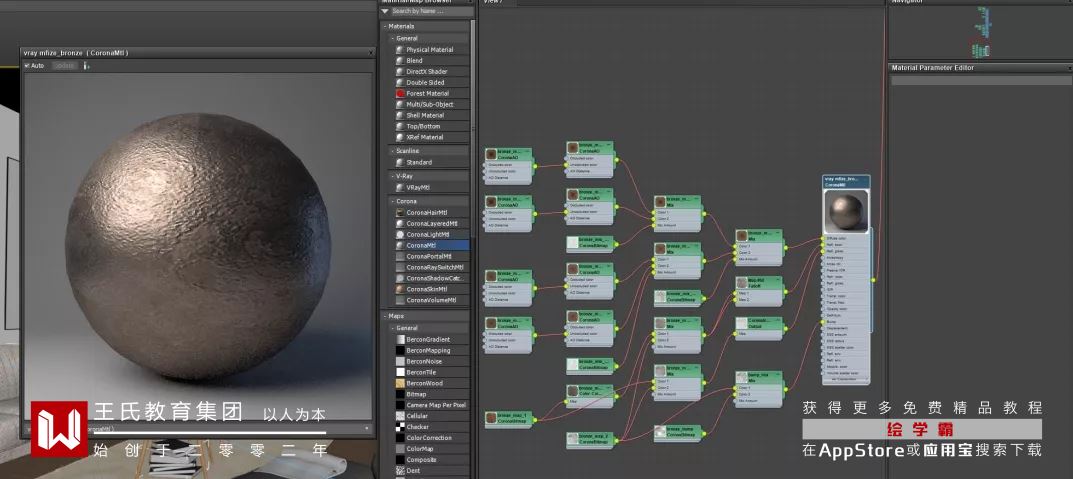Image resolution: width=1073 pixels, height=479 pixels.
Task: Collapse the Materials category
Action: point(385,27)
